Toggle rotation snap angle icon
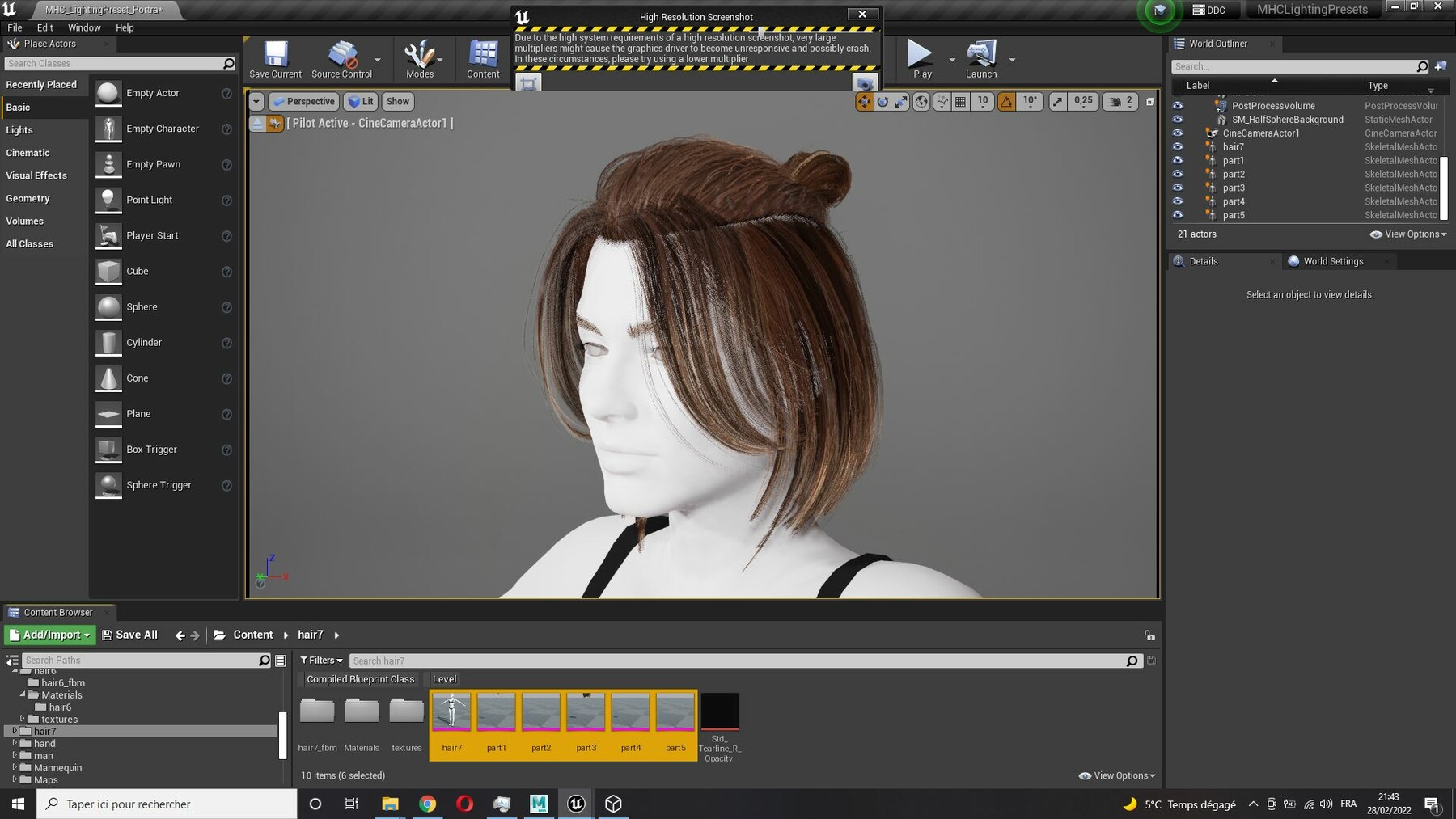 [1006, 101]
